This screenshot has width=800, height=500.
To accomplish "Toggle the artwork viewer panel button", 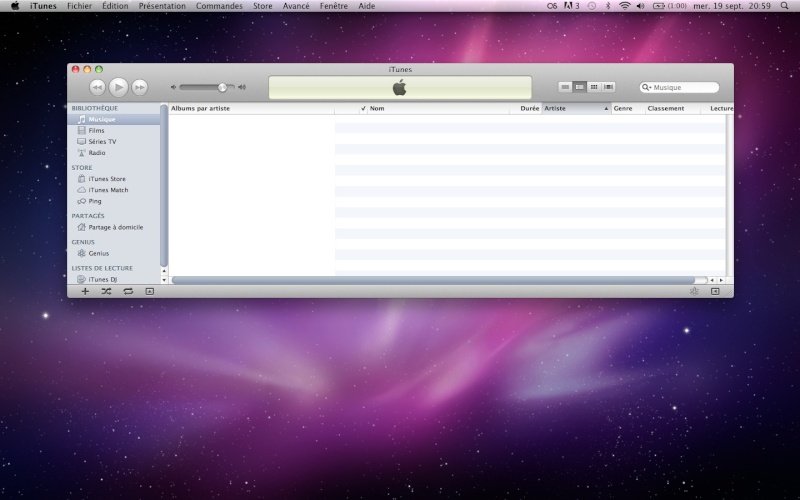I will (x=150, y=291).
